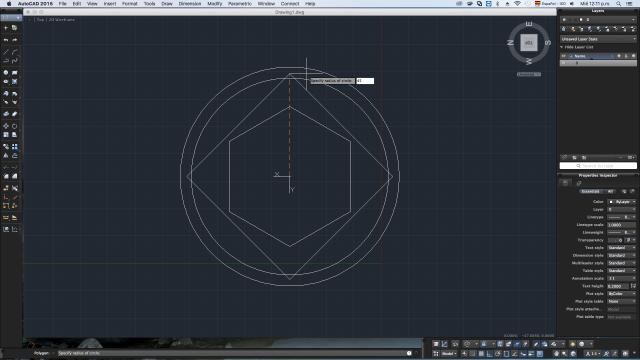Screen dimensions: 640x360
Task: Open the Dimension menu
Action: click(190, 3)
